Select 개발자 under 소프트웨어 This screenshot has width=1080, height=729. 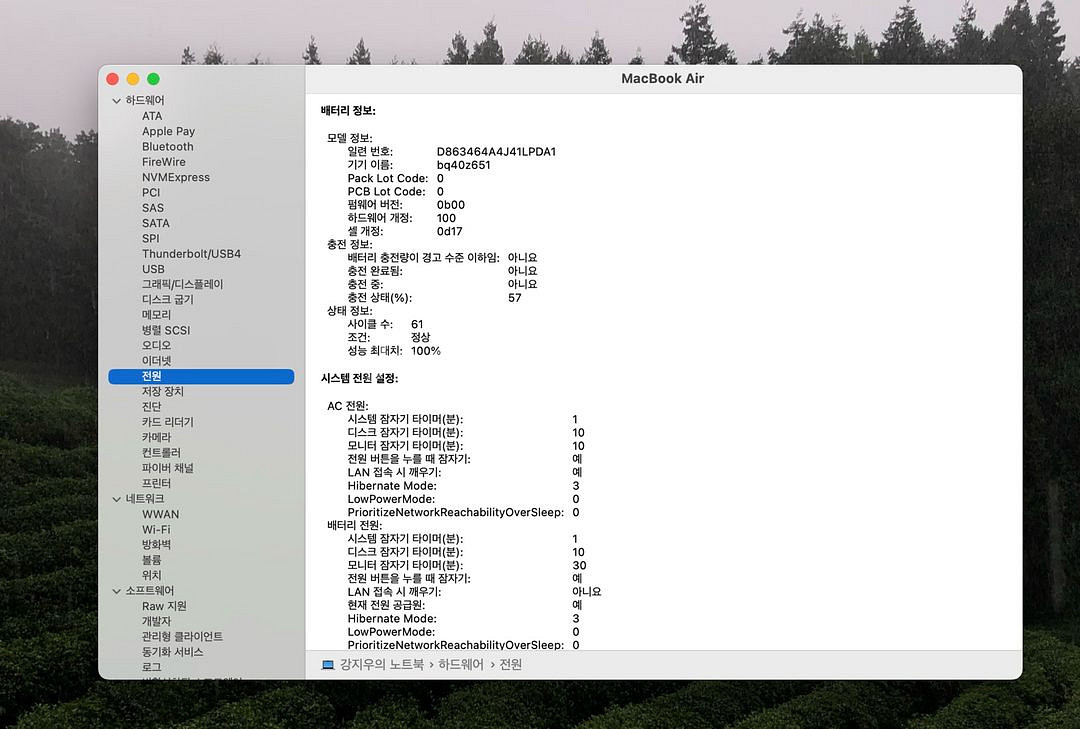(x=156, y=622)
